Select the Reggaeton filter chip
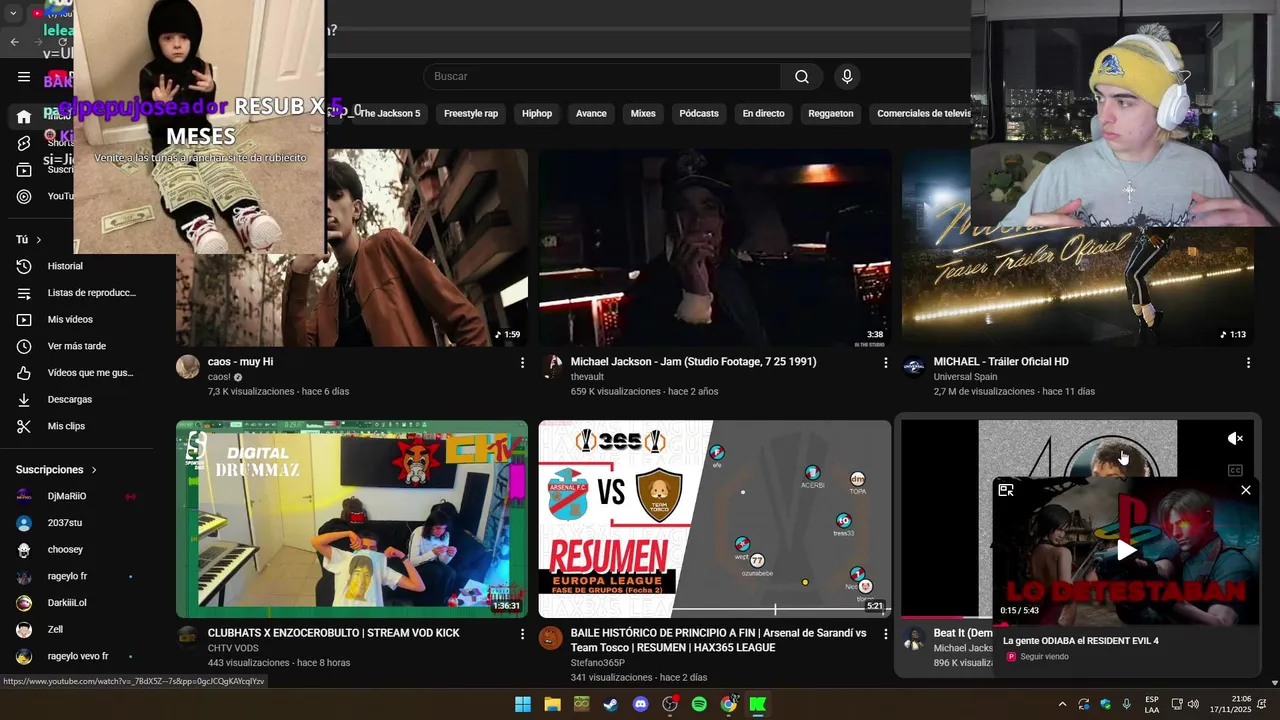Viewport: 1280px width, 720px height. point(831,114)
